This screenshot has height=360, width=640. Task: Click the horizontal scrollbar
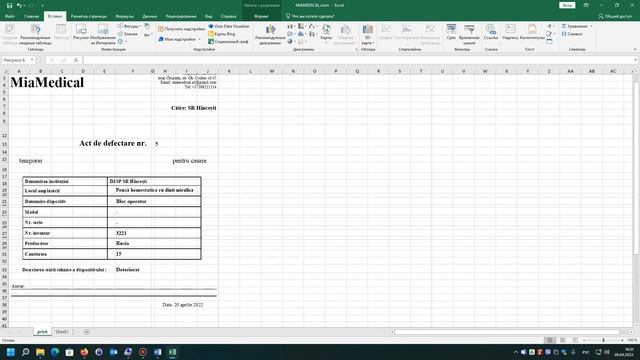pos(508,332)
